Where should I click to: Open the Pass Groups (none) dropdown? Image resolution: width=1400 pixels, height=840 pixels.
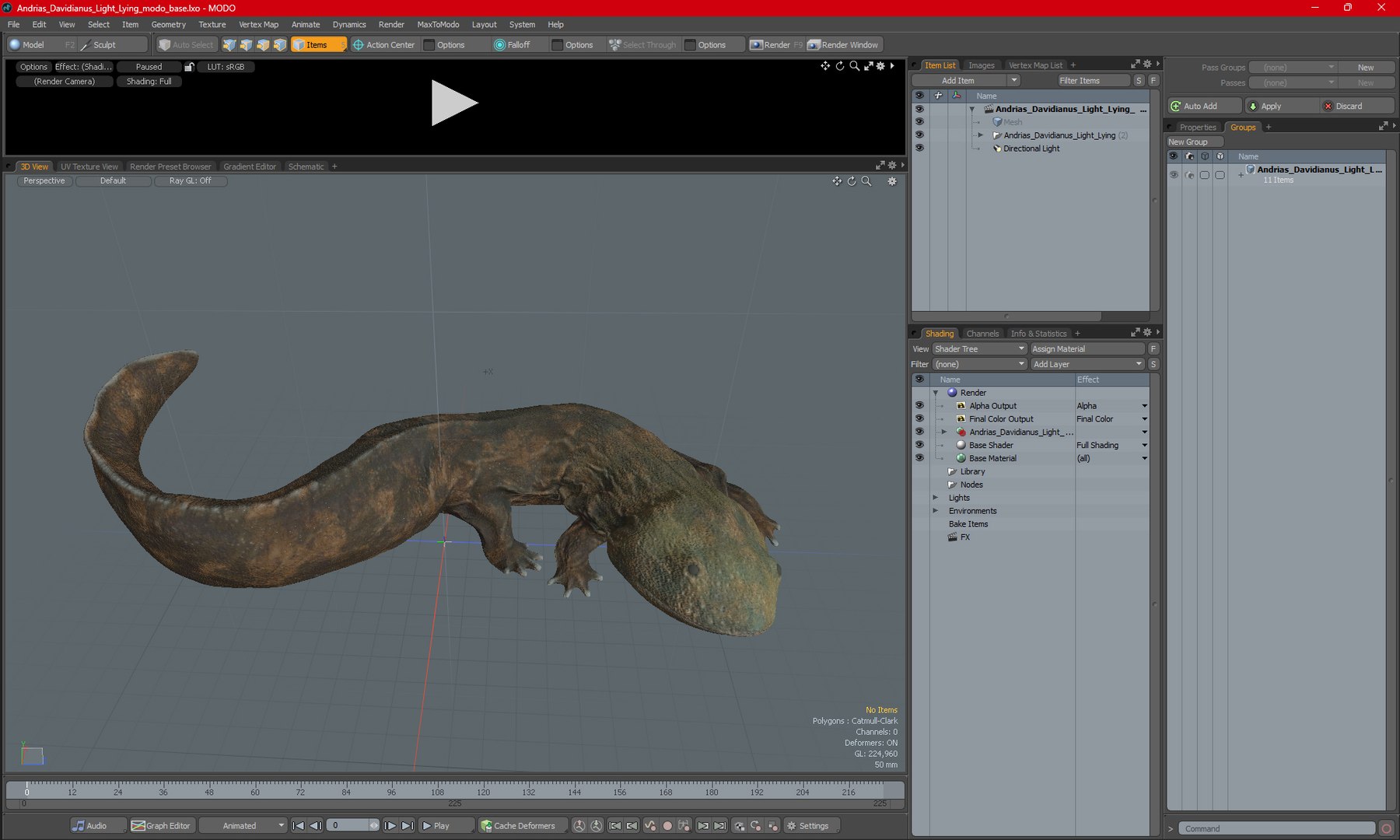coord(1293,68)
